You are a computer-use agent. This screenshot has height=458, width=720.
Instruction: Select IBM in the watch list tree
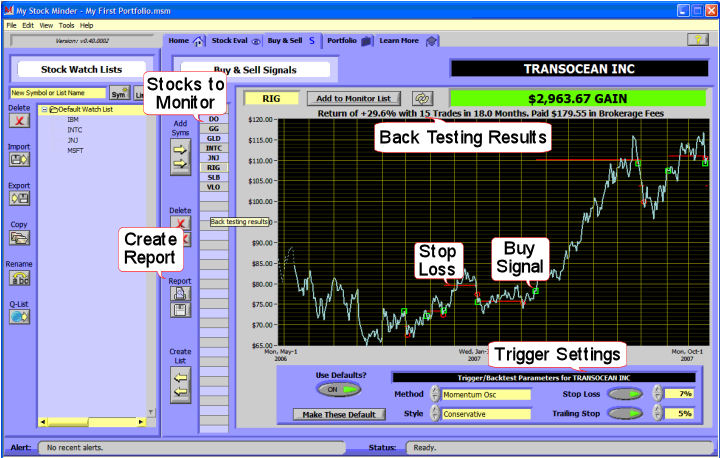click(73, 119)
